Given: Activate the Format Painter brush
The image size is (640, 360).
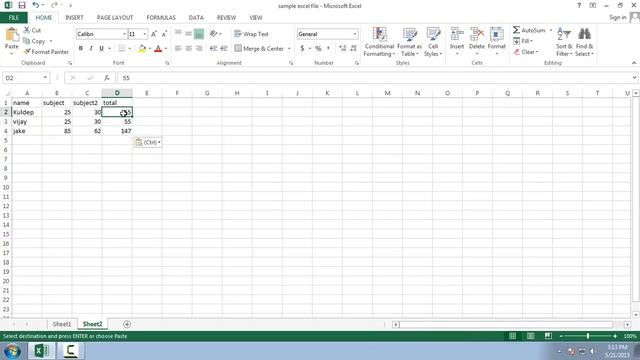Looking at the screenshot, I should pyautogui.click(x=46, y=52).
